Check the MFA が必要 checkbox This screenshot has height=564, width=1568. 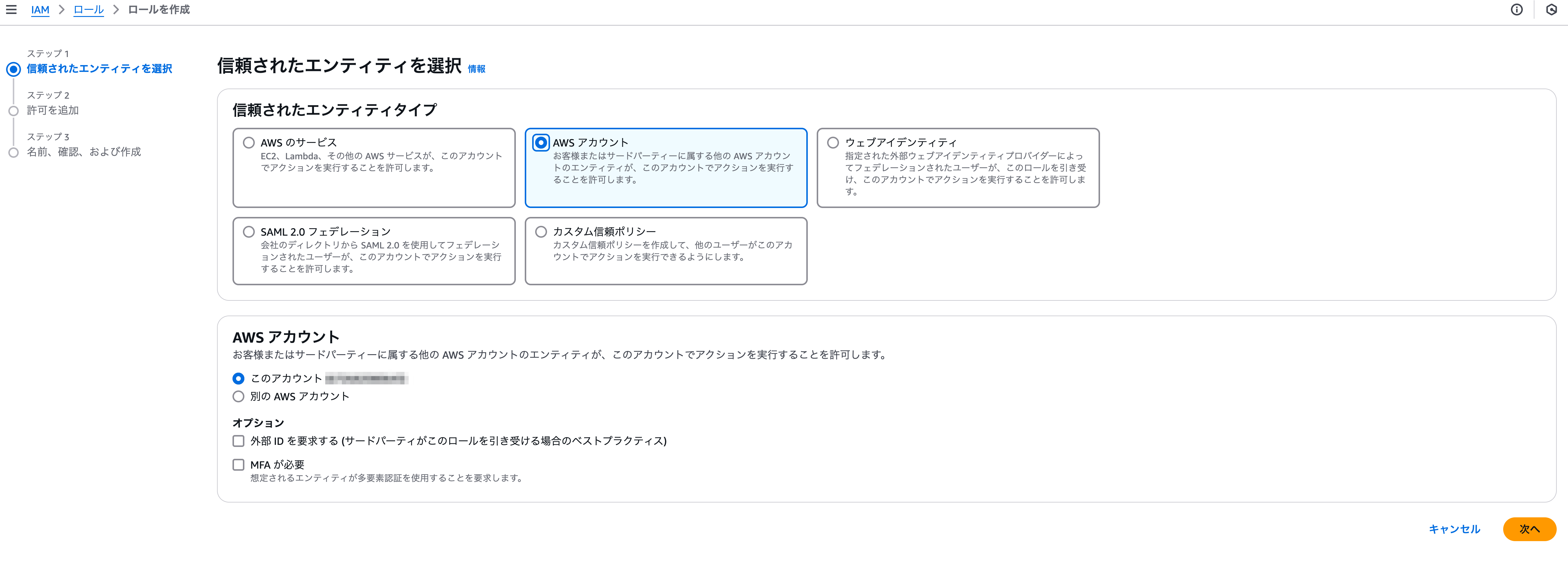click(x=239, y=465)
